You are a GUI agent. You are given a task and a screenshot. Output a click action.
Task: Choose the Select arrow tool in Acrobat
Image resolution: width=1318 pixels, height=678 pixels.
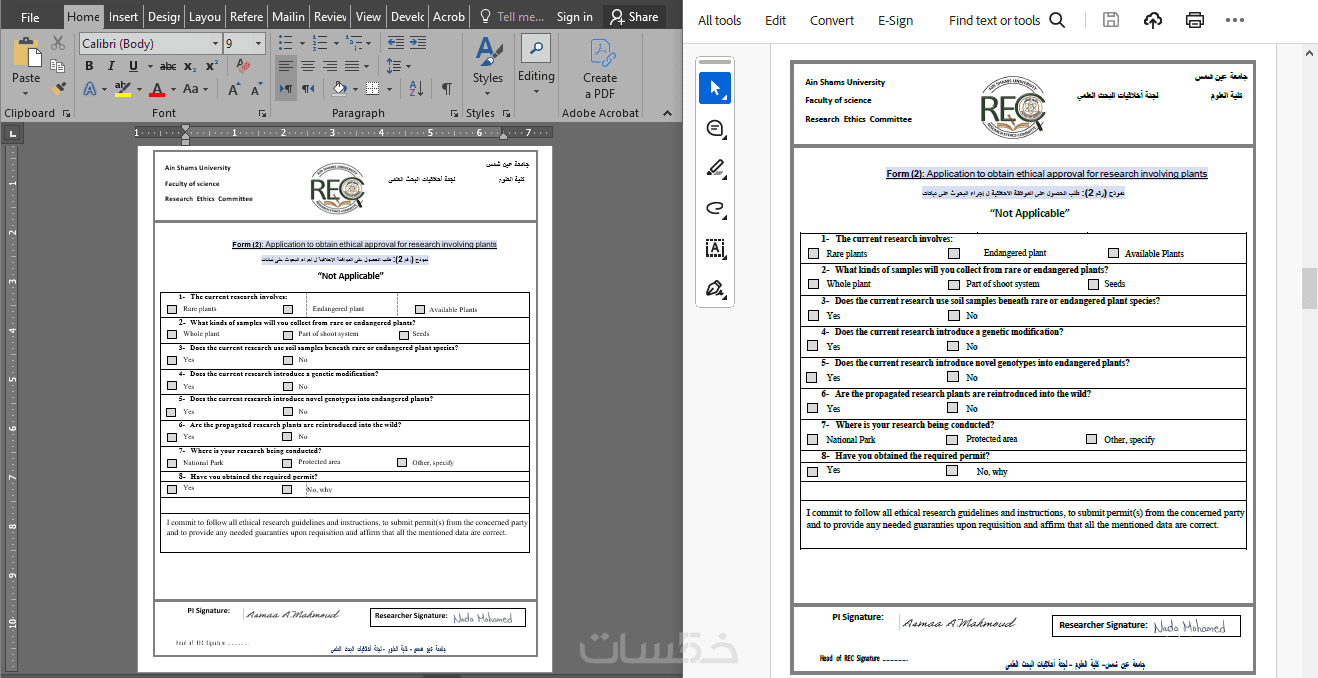(x=715, y=88)
